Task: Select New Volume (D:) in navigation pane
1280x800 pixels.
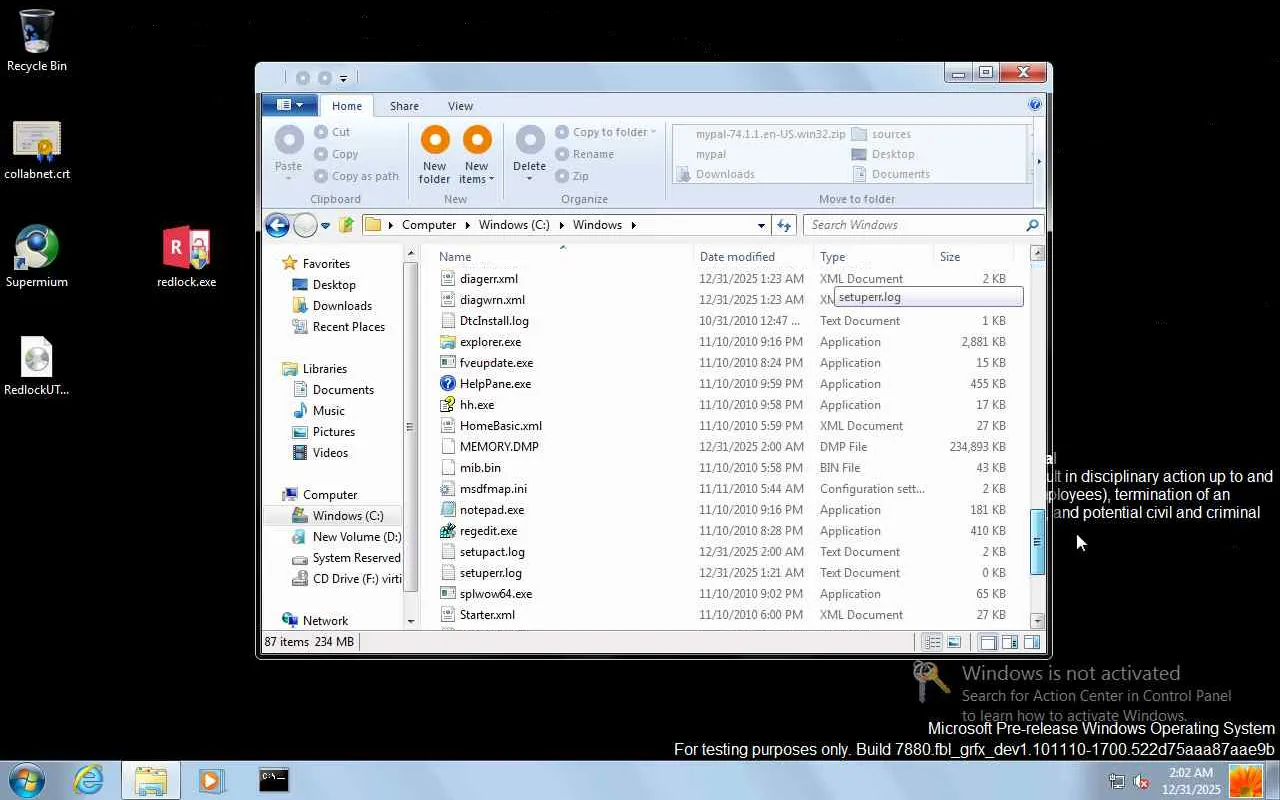Action: (x=357, y=537)
